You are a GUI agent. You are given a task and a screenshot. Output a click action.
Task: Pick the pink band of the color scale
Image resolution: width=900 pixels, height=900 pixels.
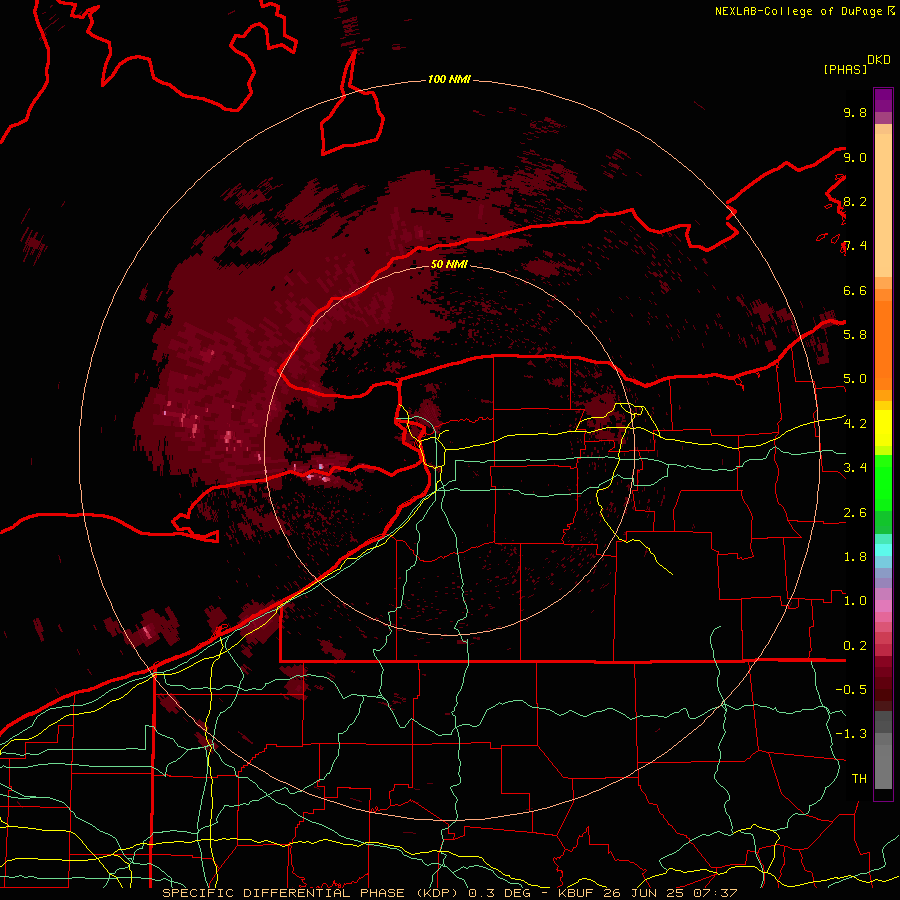click(883, 606)
